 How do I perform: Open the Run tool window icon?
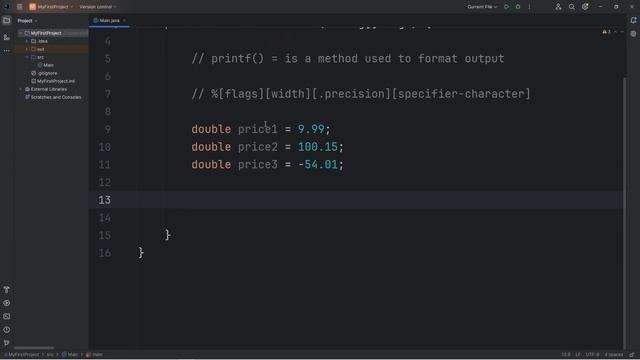(7, 303)
